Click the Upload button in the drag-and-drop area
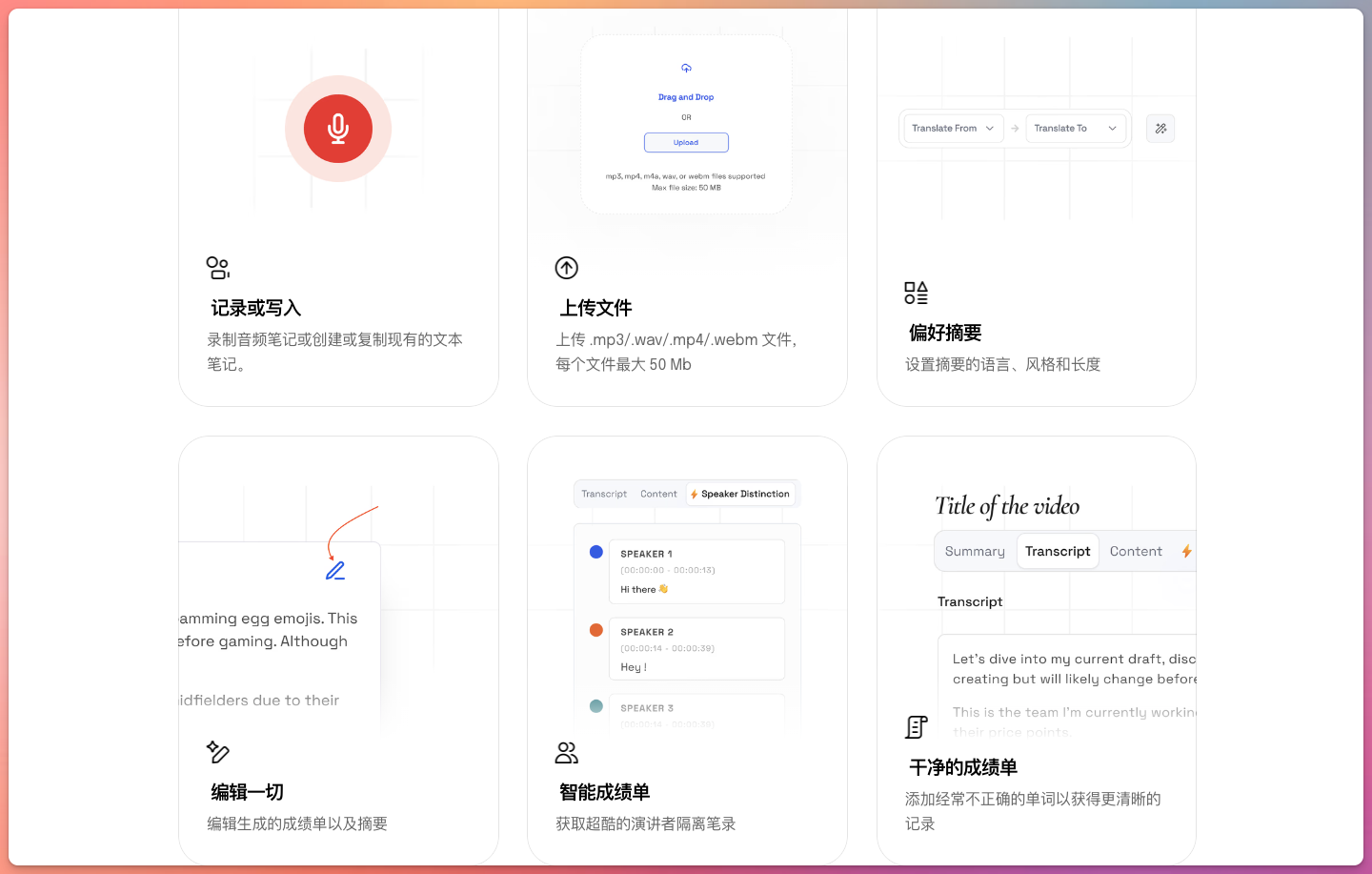The width and height of the screenshot is (1372, 874). pos(686,142)
